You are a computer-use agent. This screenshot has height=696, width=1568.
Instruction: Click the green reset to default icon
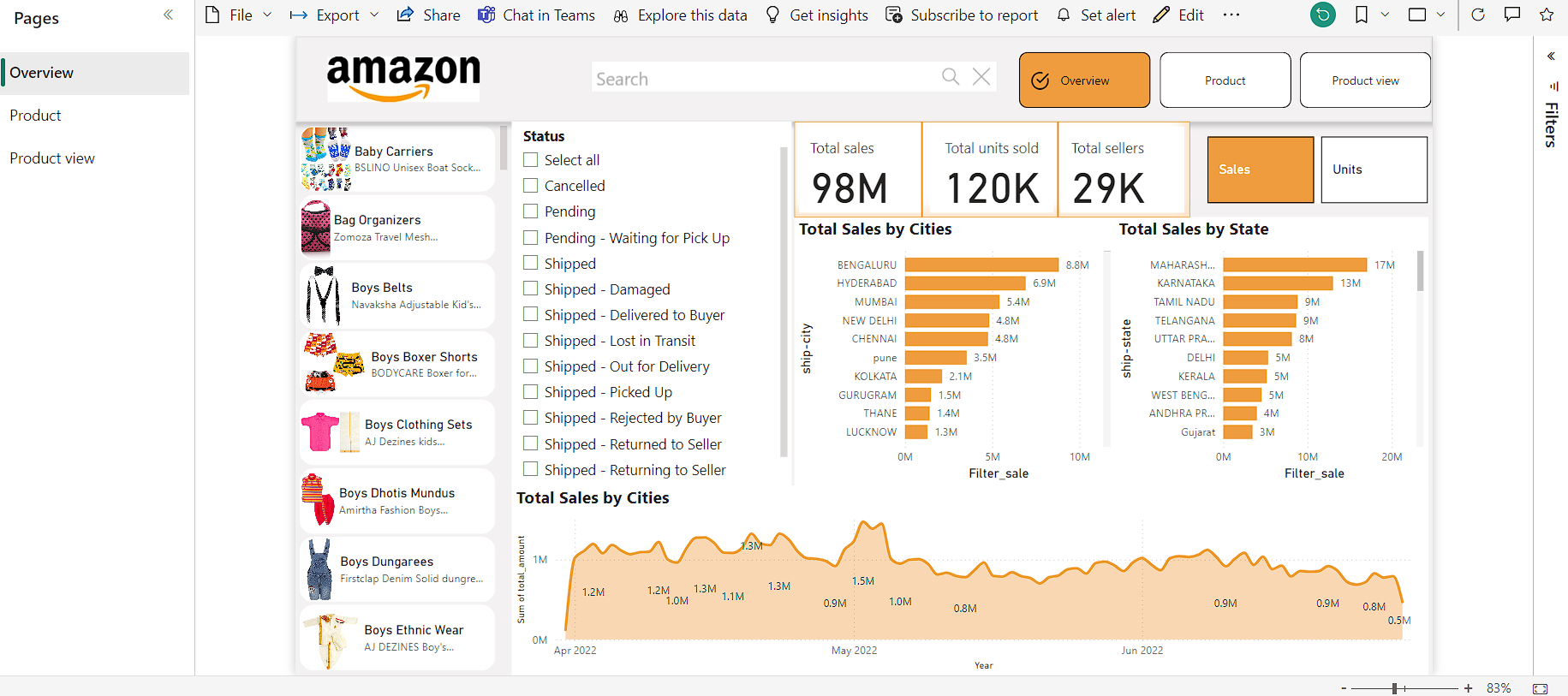click(x=1323, y=15)
